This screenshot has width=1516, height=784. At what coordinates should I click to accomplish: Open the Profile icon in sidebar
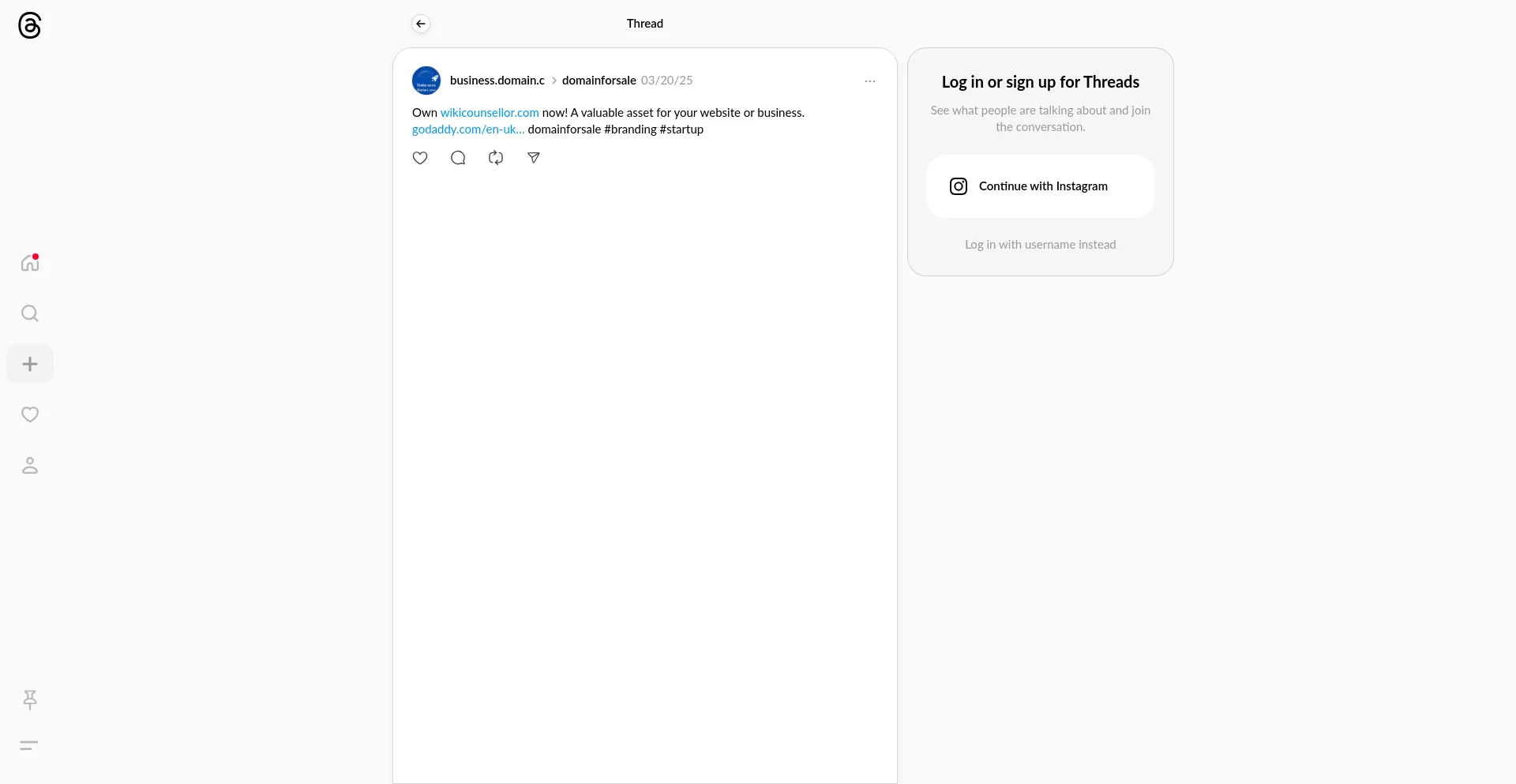30,466
